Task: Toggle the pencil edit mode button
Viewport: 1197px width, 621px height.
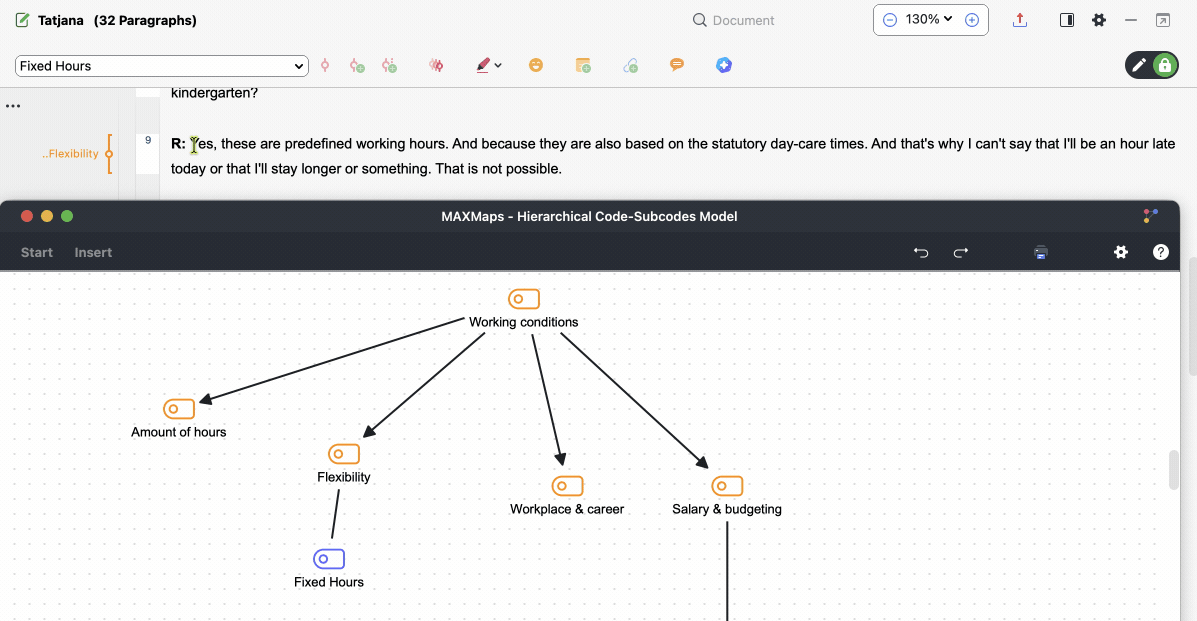Action: coord(1138,66)
